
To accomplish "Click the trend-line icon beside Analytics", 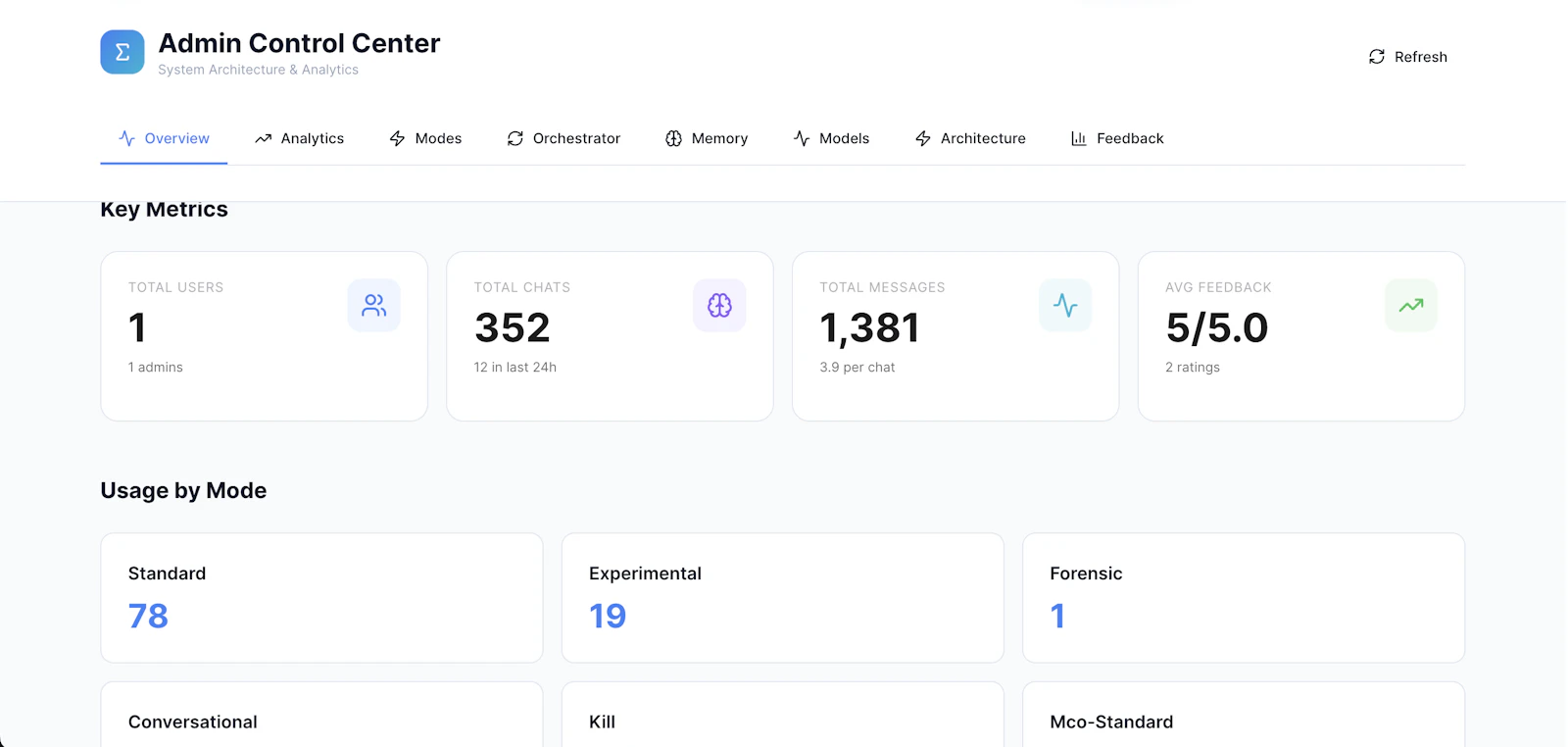I will [x=264, y=138].
